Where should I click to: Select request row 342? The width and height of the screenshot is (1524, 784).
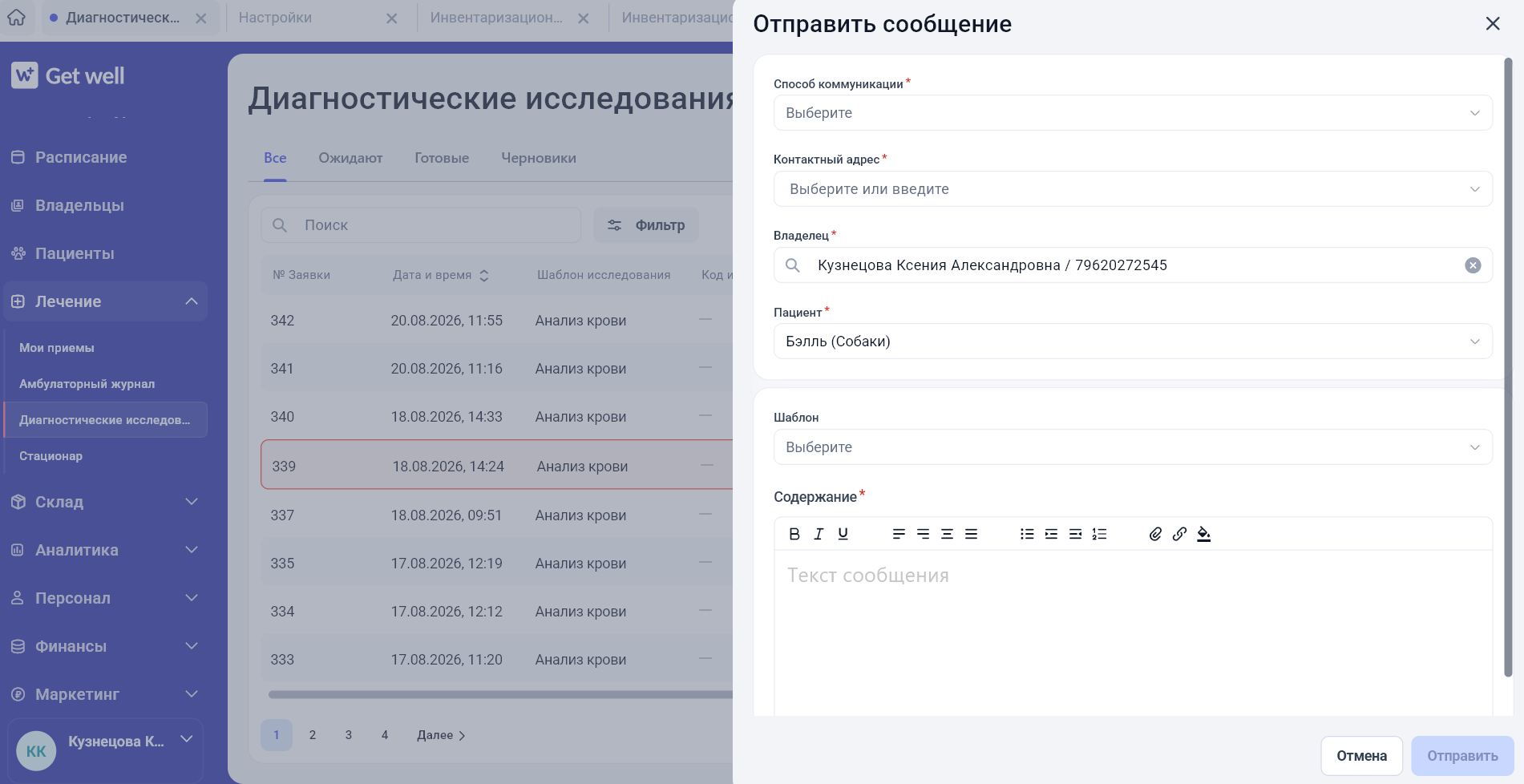[497, 321]
